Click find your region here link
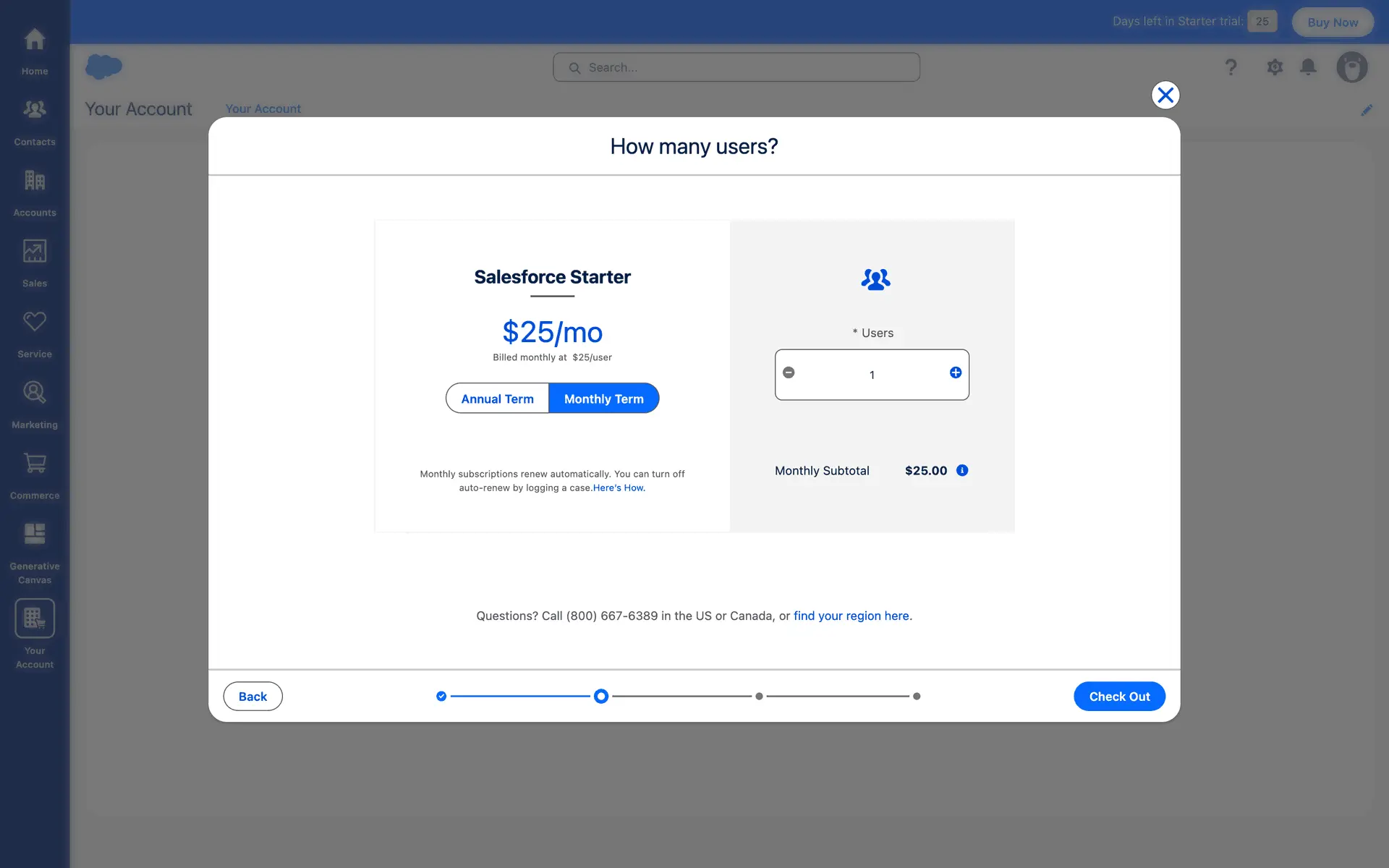1389x868 pixels. click(851, 616)
